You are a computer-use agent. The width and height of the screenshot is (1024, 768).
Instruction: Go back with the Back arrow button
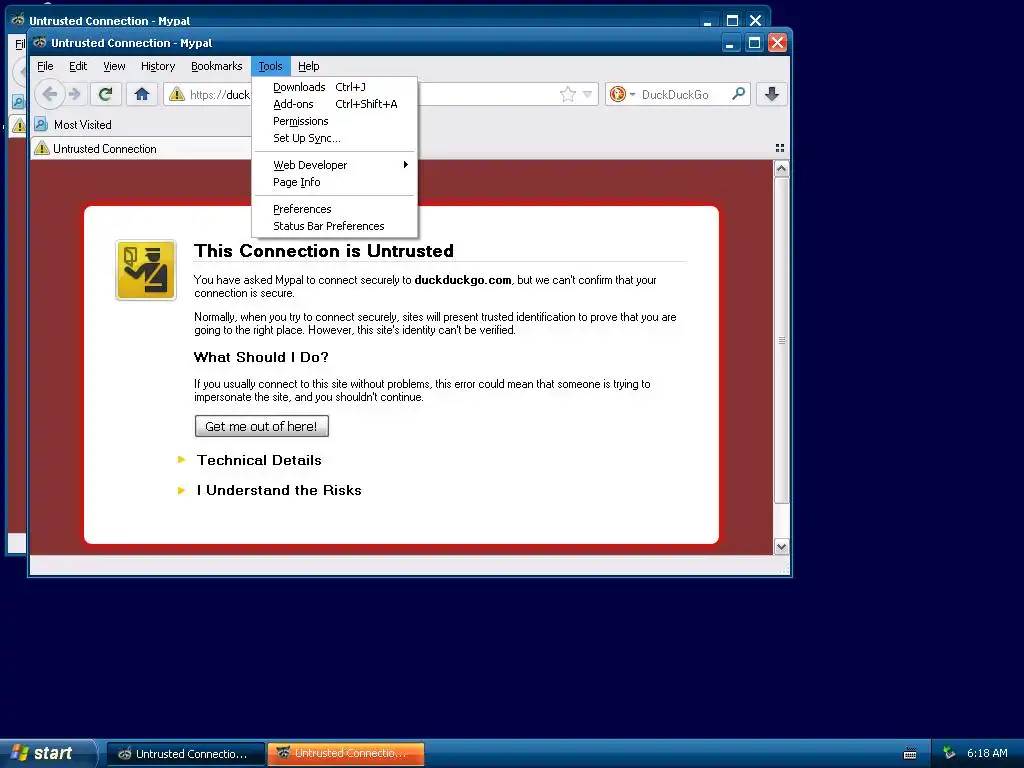pos(50,95)
